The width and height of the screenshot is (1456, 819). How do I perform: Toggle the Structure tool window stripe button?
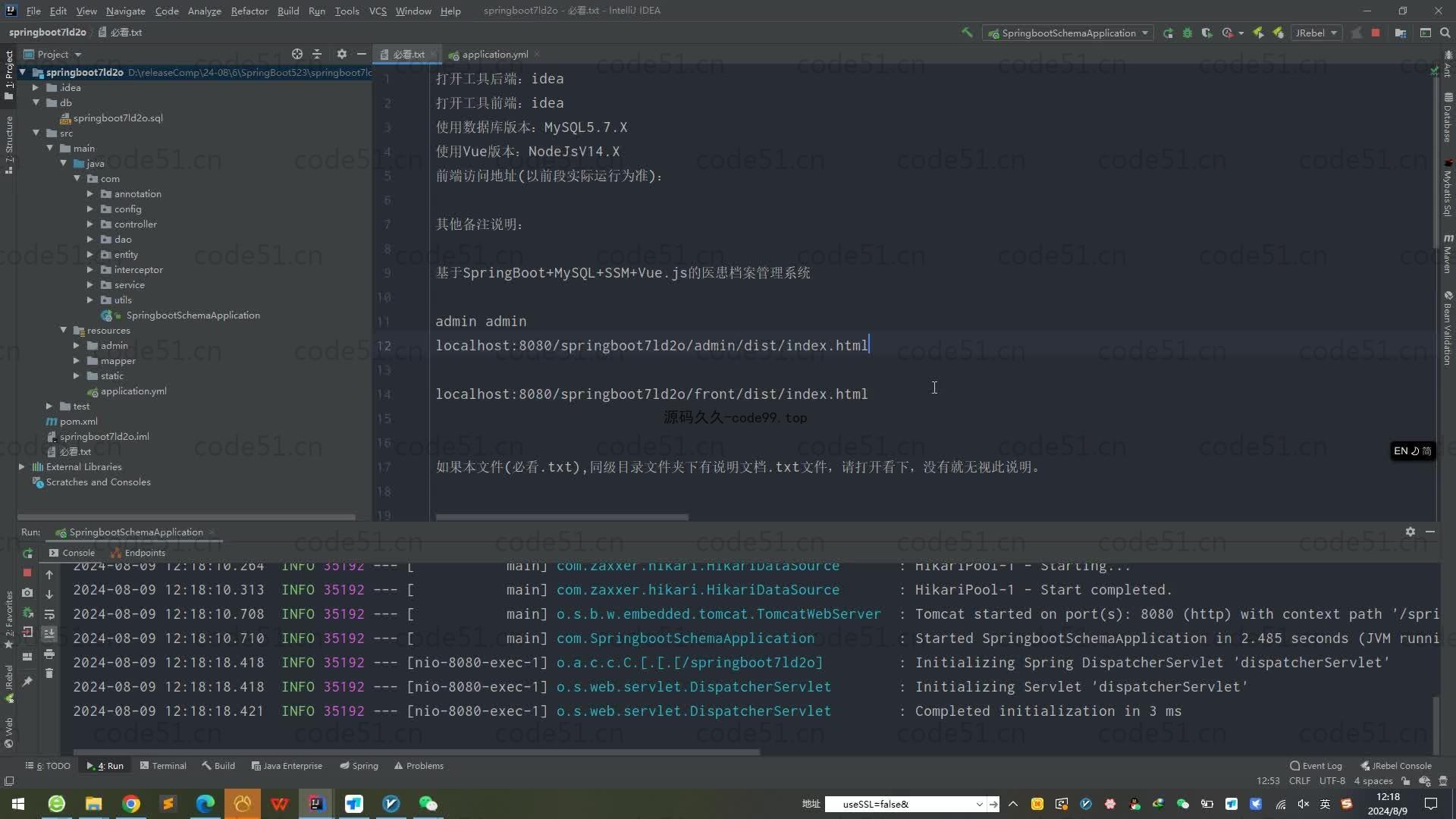(x=8, y=146)
